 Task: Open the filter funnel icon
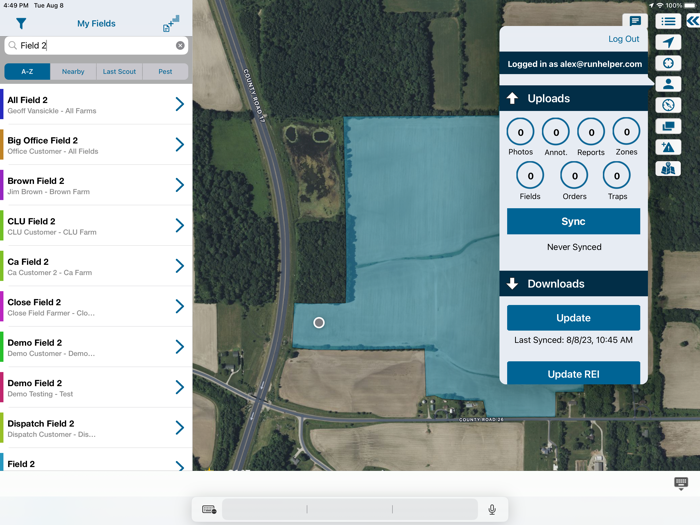21,23
